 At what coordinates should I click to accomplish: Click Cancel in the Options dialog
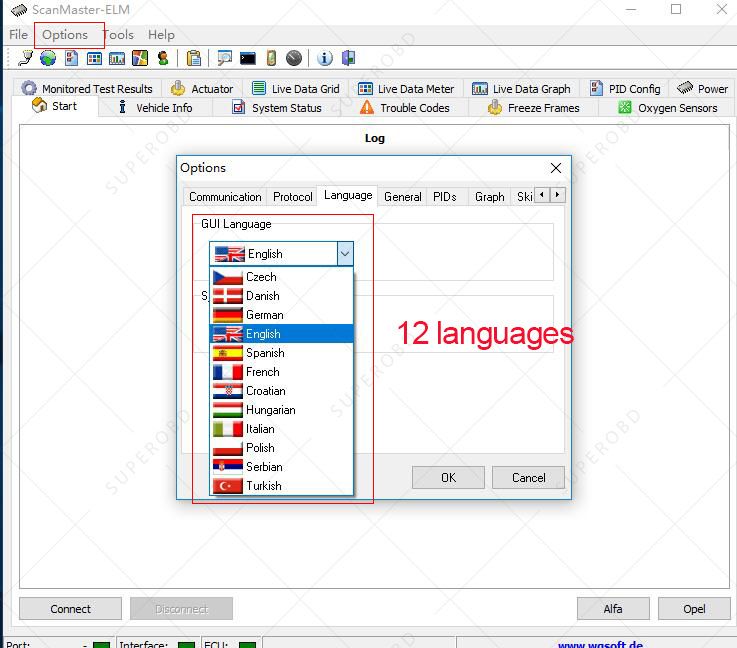pos(528,477)
